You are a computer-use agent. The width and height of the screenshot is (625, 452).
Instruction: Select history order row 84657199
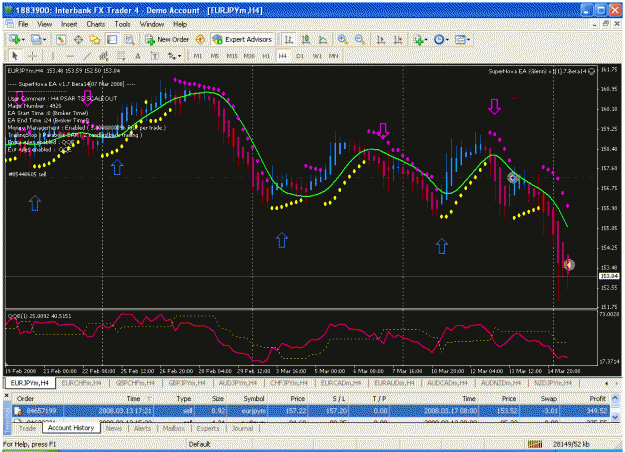click(x=311, y=411)
